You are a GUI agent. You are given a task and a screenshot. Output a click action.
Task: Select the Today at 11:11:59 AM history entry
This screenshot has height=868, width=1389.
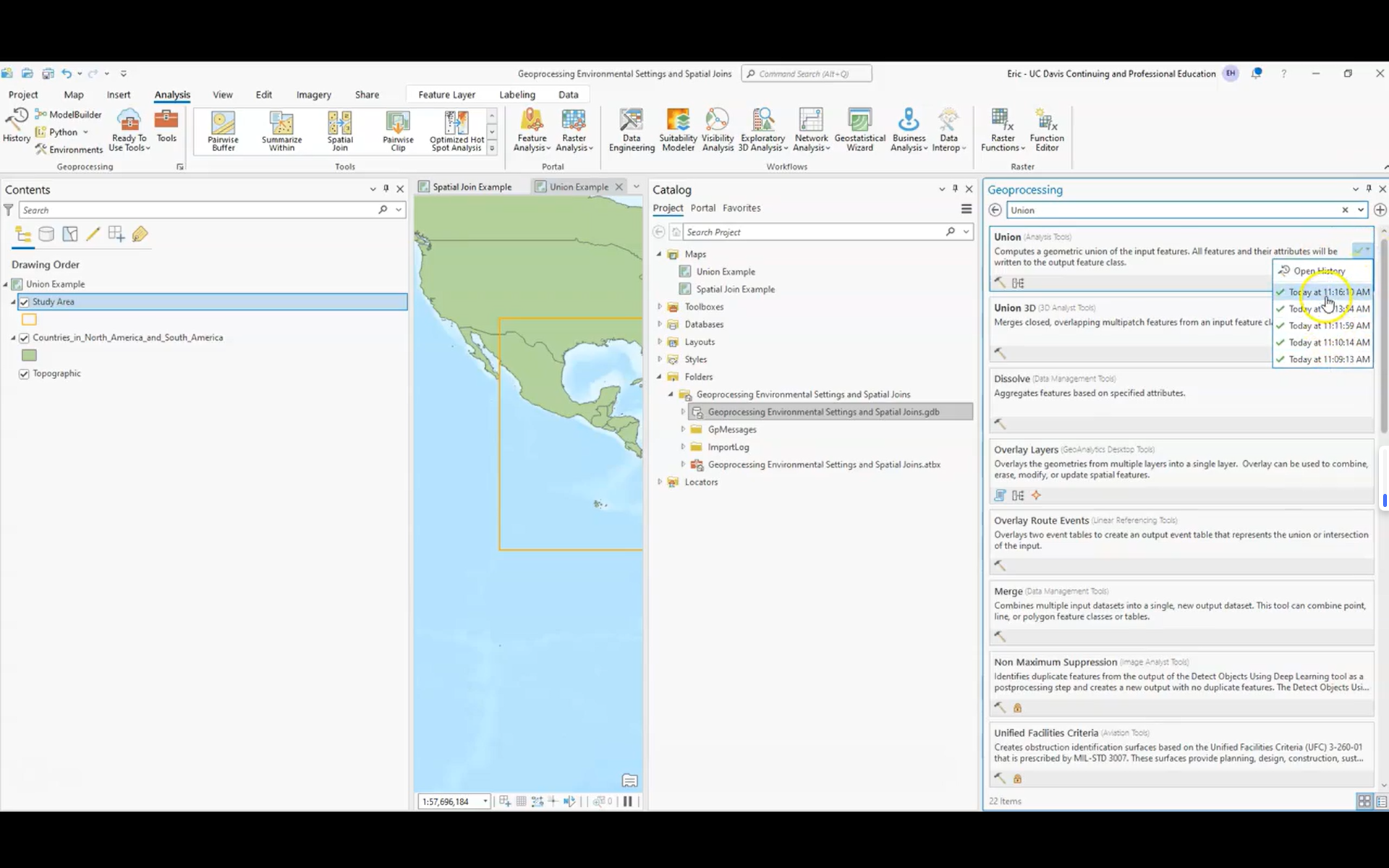click(1323, 325)
